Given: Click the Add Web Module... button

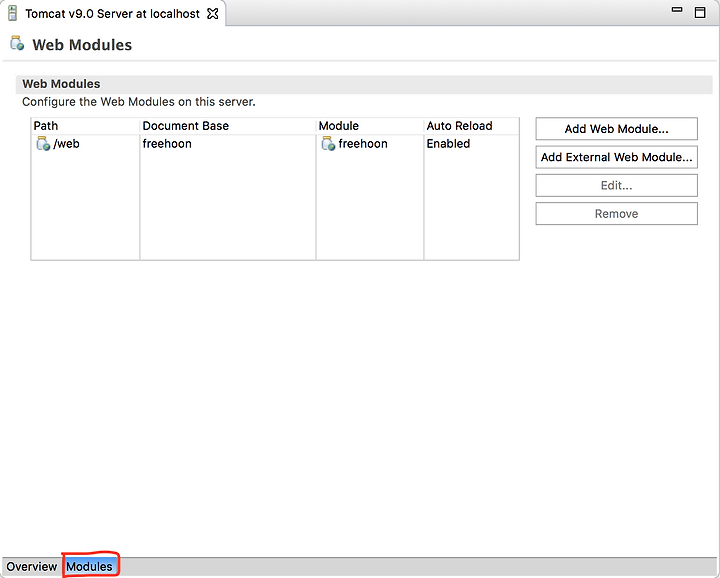Looking at the screenshot, I should pyautogui.click(x=616, y=129).
